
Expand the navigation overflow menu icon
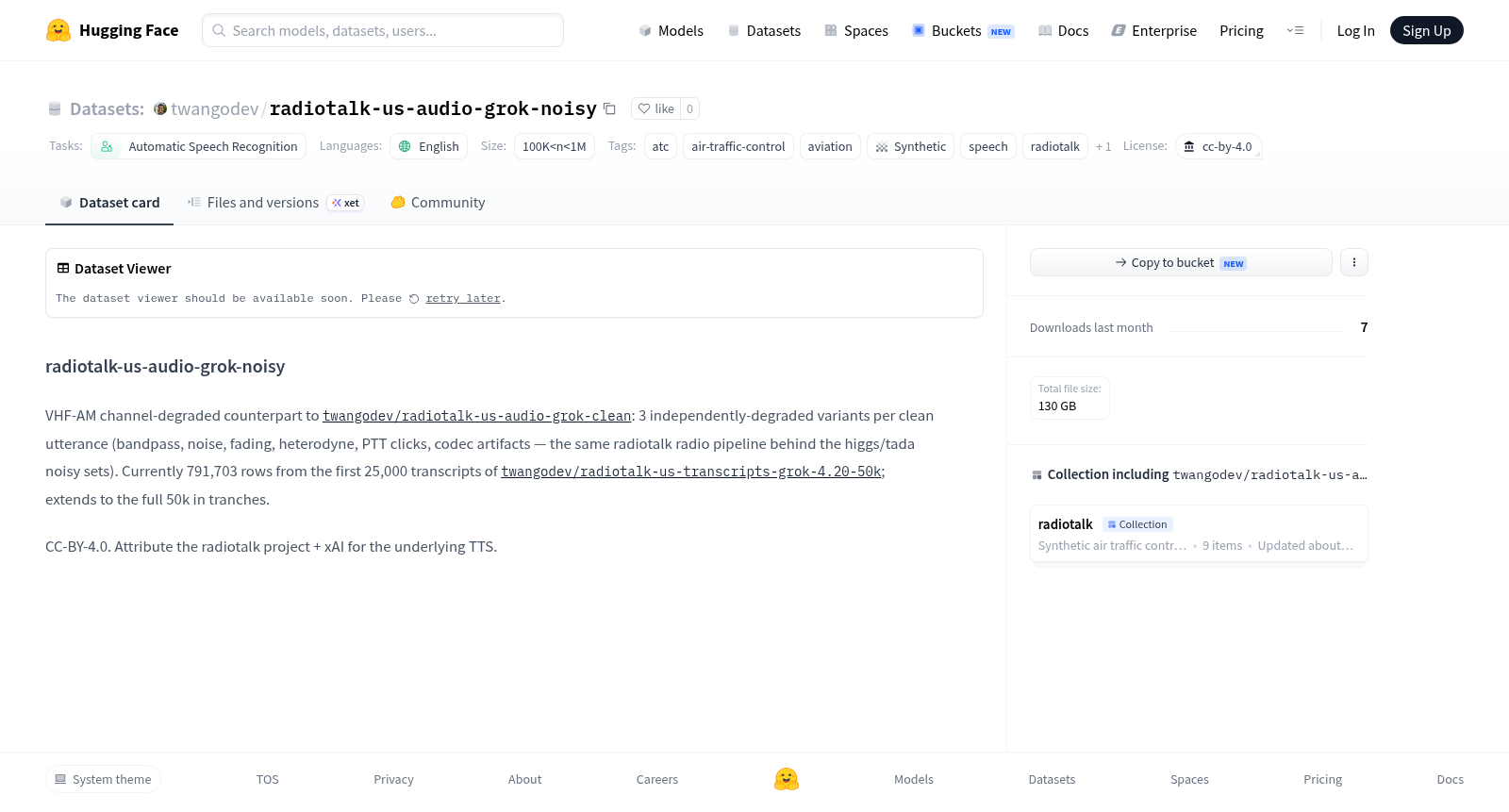[1296, 30]
